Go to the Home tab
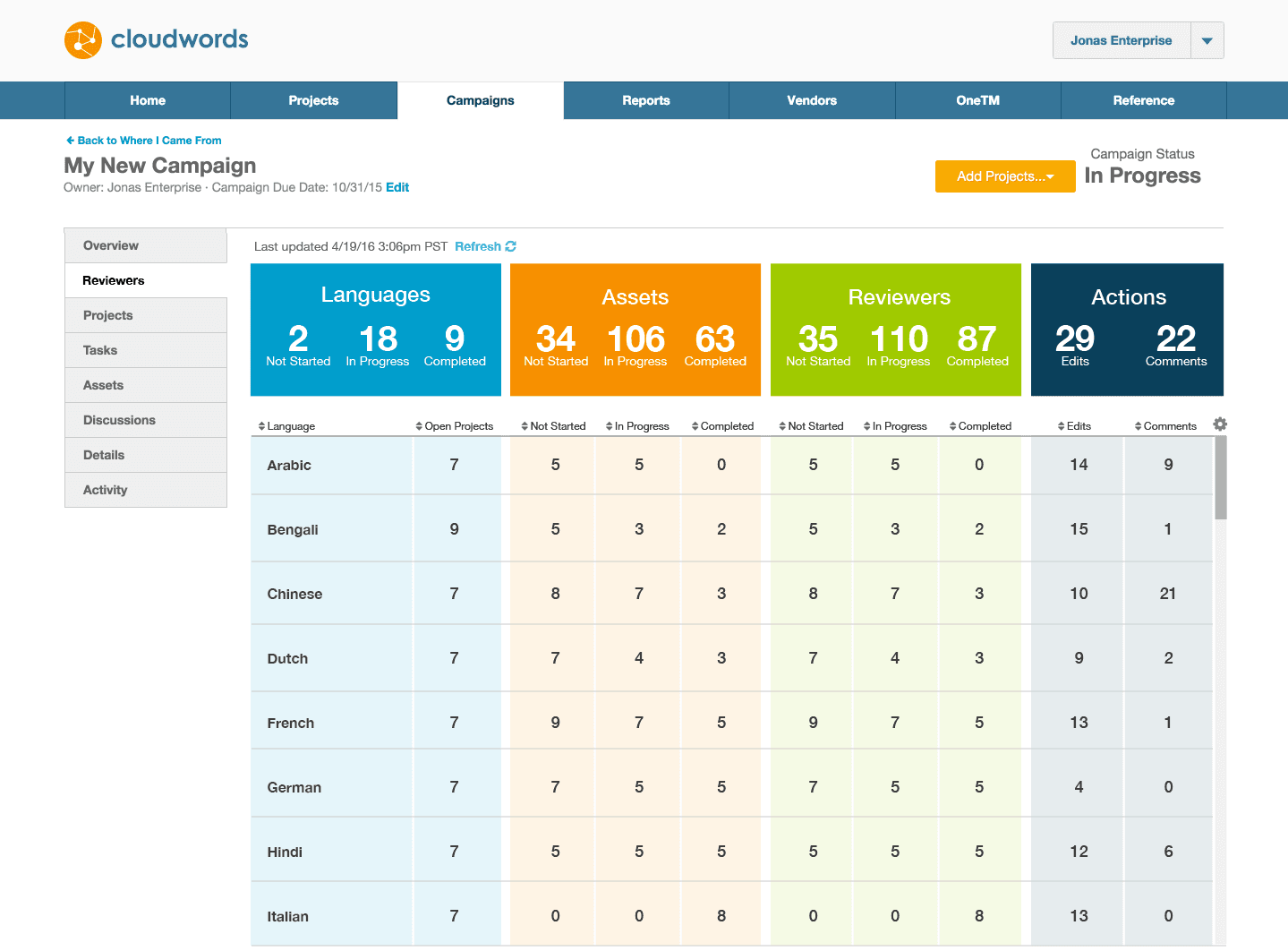The width and height of the screenshot is (1288, 951). pyautogui.click(x=148, y=100)
